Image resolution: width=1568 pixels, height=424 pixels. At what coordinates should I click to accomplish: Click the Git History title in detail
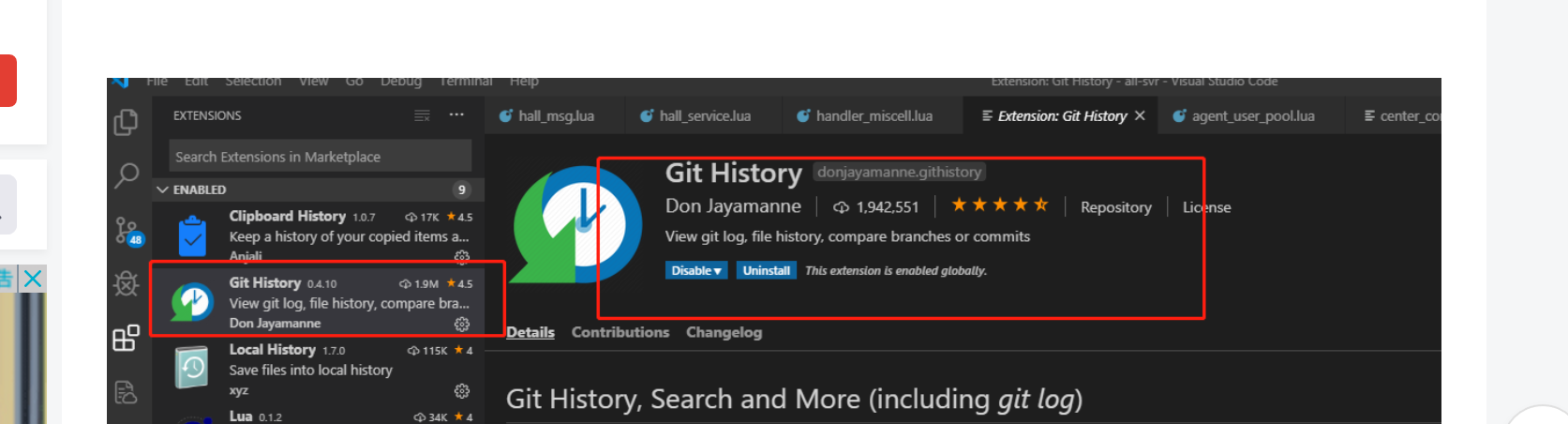(734, 174)
